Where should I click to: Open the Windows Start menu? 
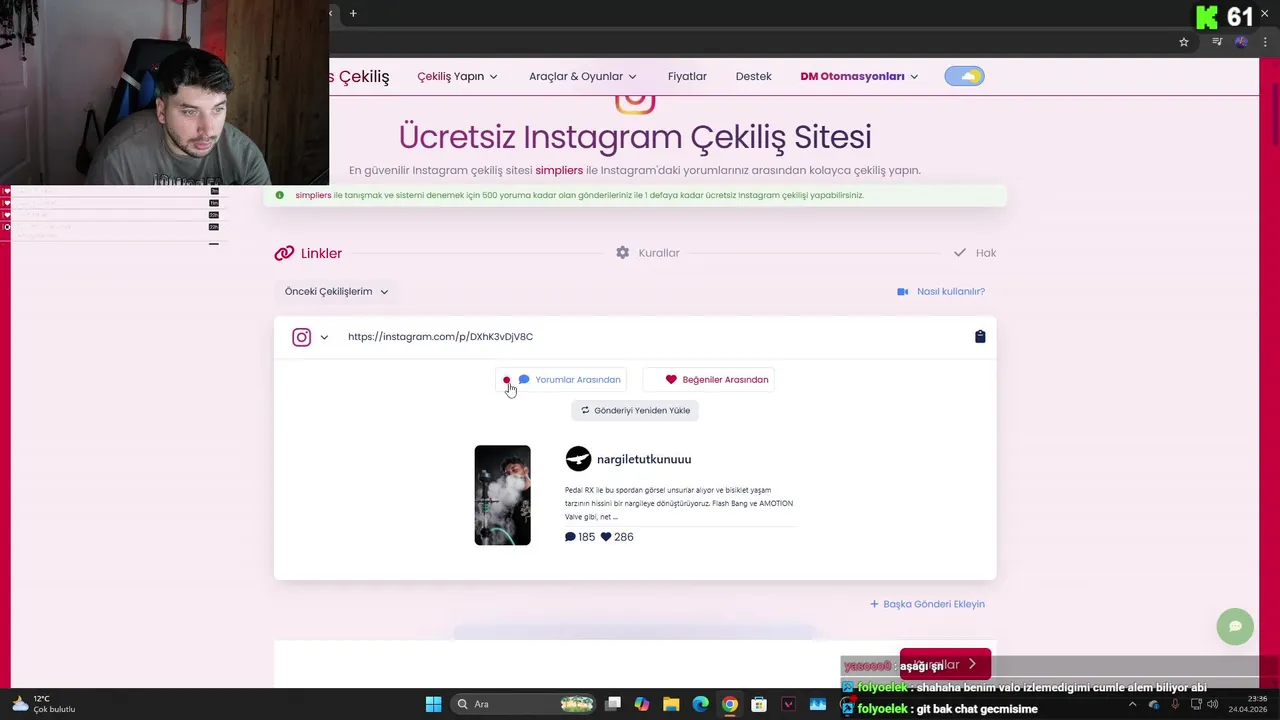coord(433,704)
